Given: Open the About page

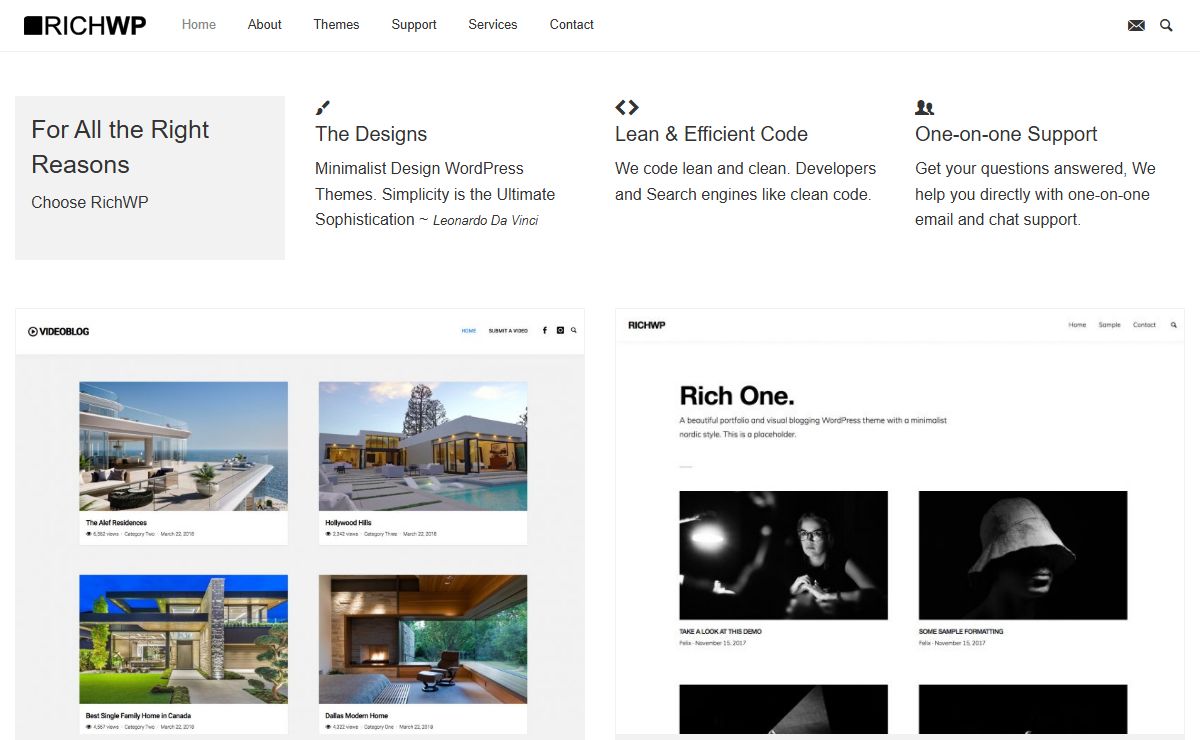Looking at the screenshot, I should [x=265, y=25].
